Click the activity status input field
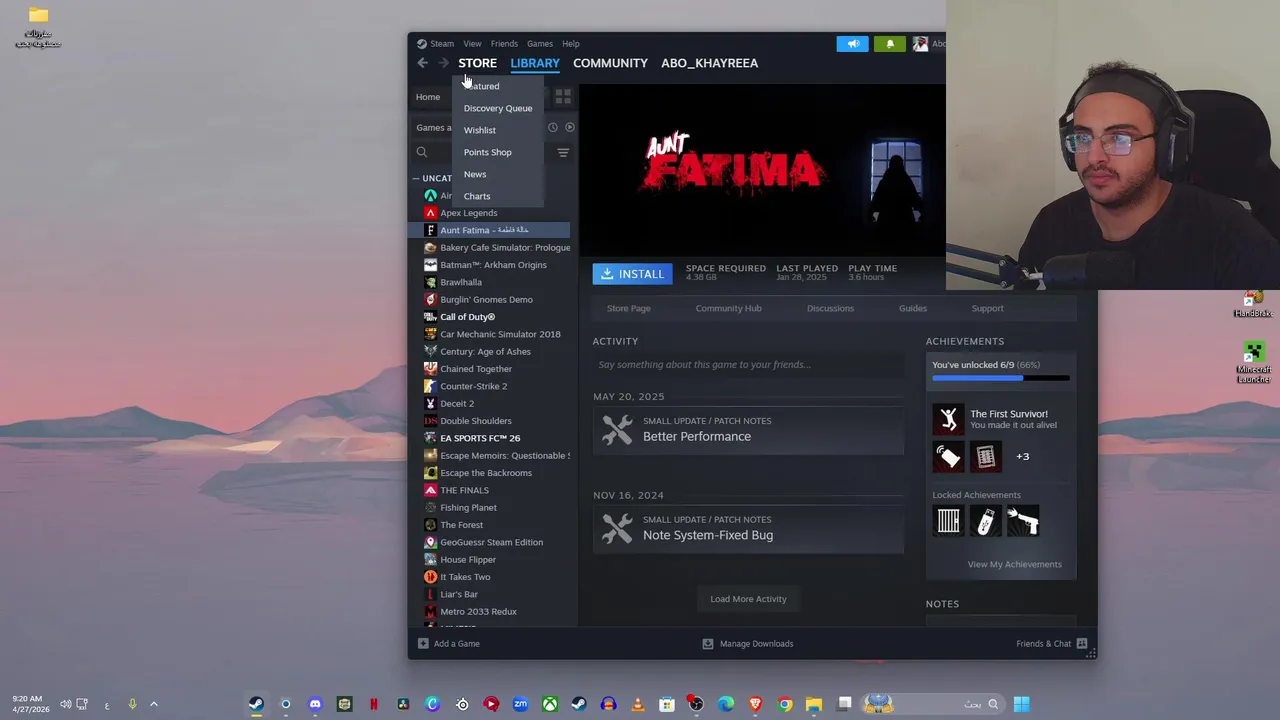Image resolution: width=1280 pixels, height=720 pixels. pos(748,364)
